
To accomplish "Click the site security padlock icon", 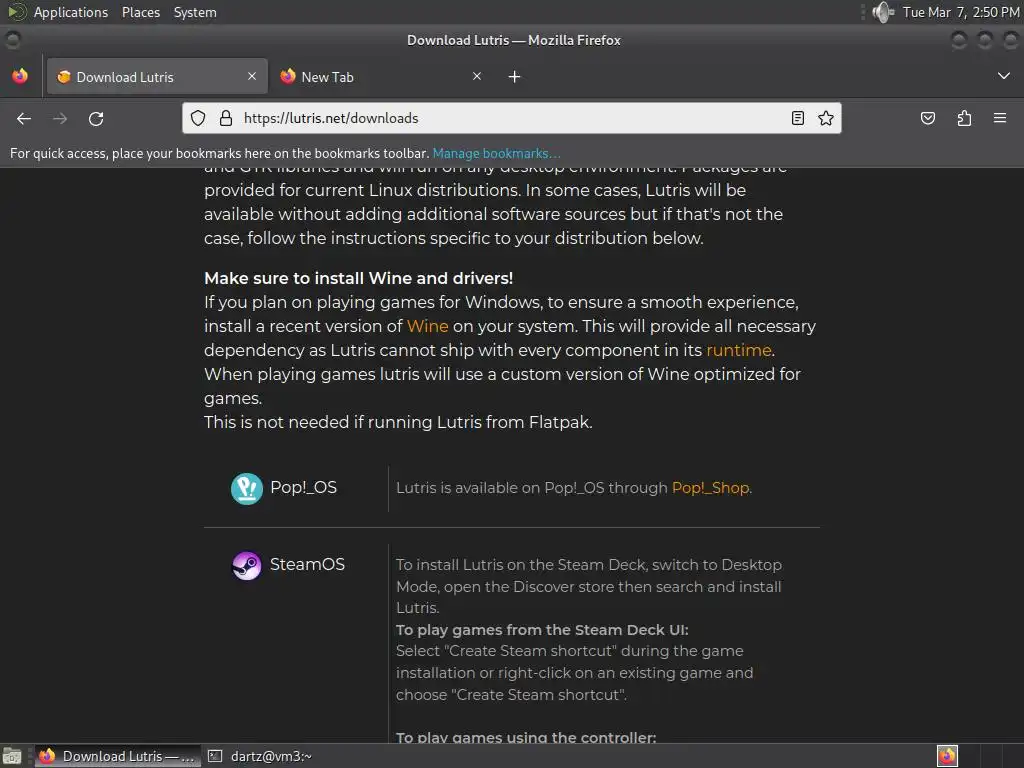I will tap(226, 118).
